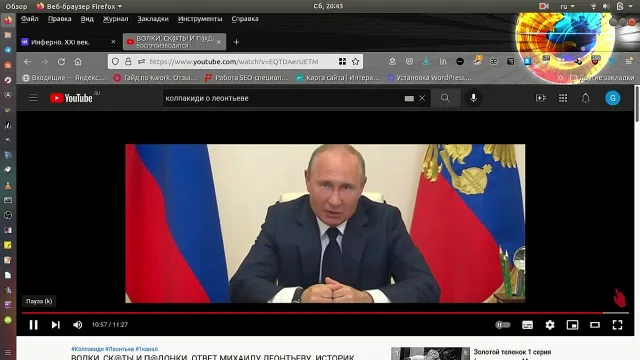The height and width of the screenshot is (360, 640).
Task: Click the #Леонтьев hashtag
Action: [120, 349]
